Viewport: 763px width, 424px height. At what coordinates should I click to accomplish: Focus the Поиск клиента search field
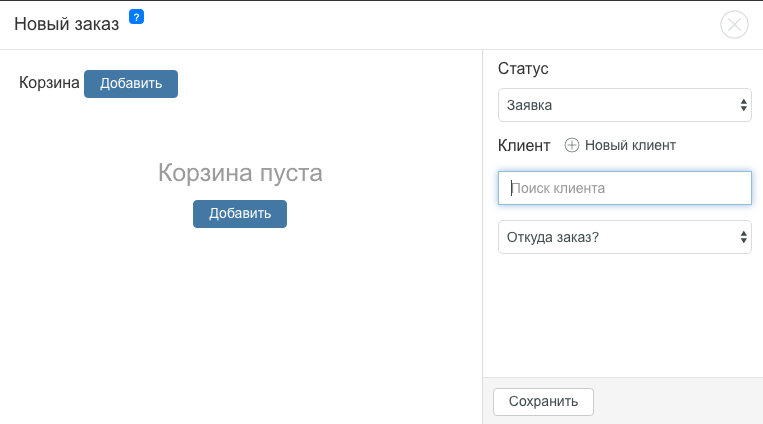(x=625, y=188)
